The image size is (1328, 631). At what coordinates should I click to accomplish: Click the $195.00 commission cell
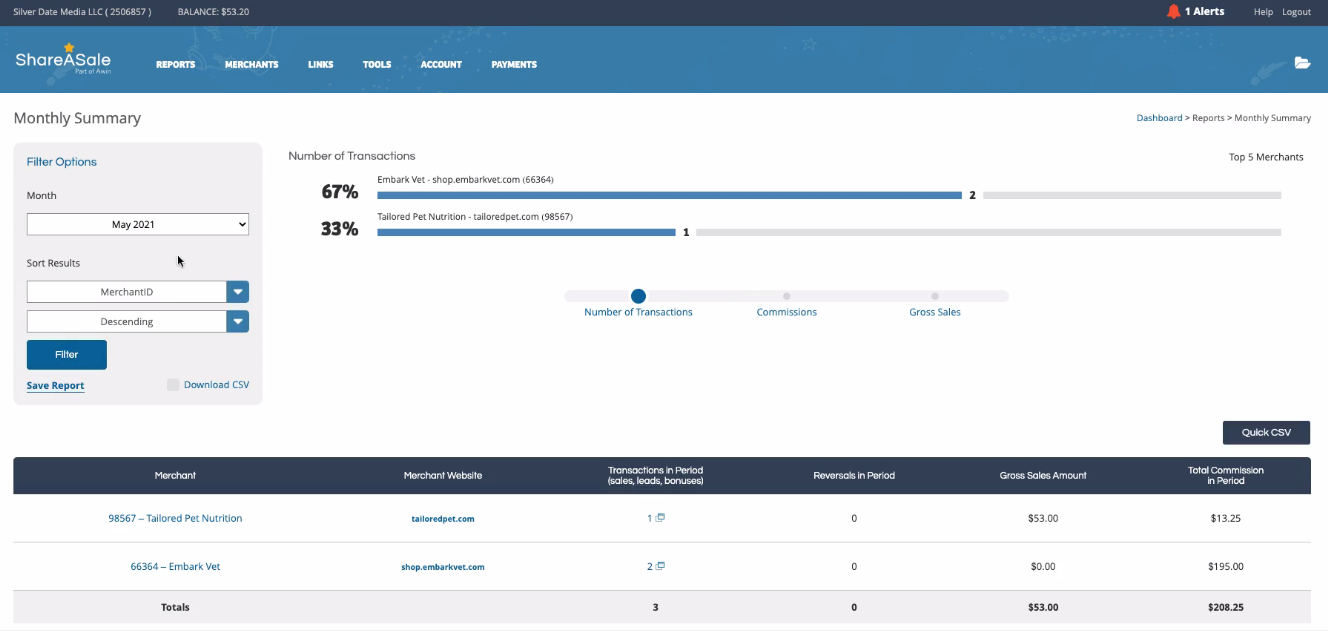click(x=1226, y=566)
